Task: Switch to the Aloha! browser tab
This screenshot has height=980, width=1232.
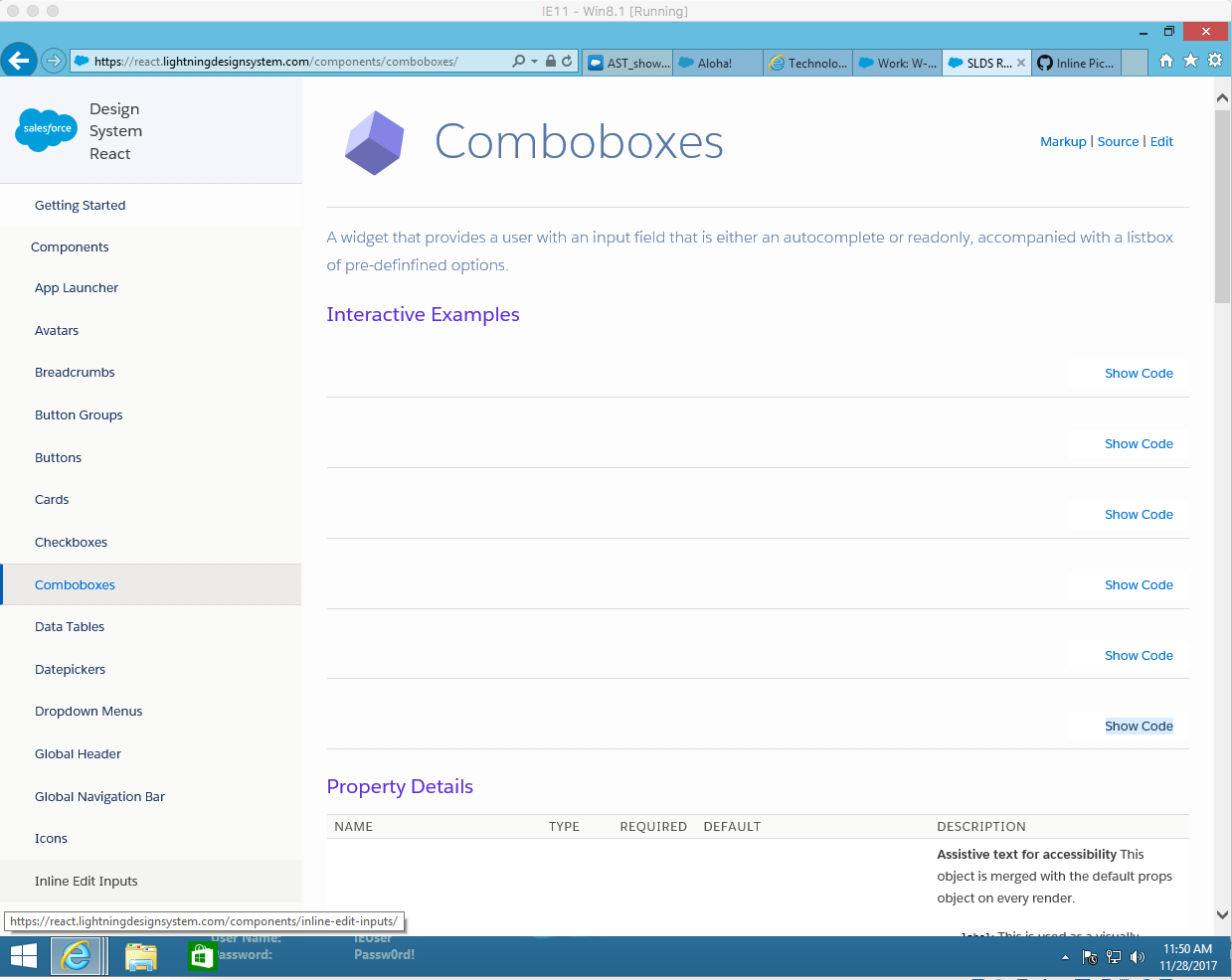Action: pos(717,62)
